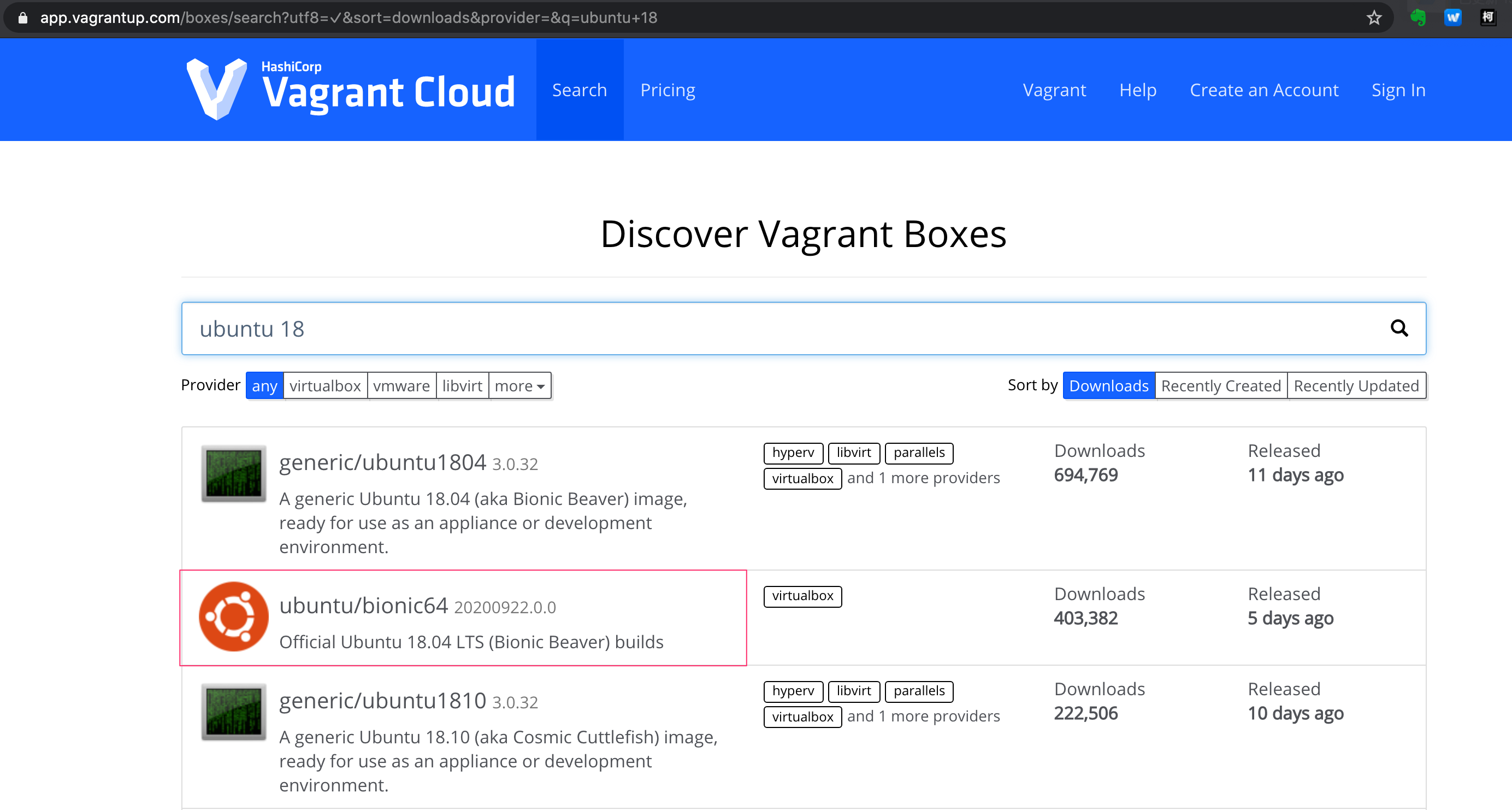View site info via the lock icon

point(22,17)
